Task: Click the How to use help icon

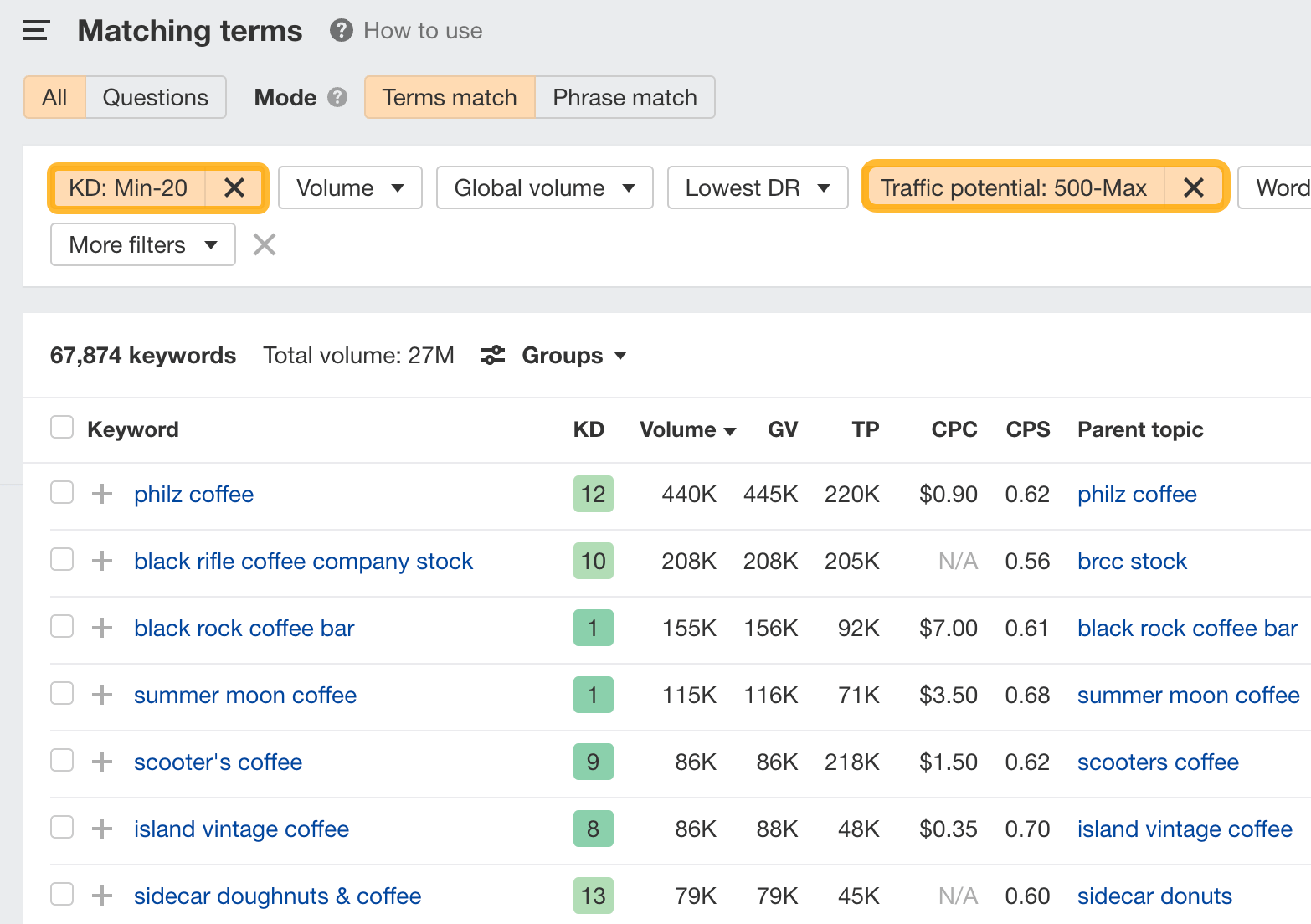Action: pyautogui.click(x=340, y=30)
